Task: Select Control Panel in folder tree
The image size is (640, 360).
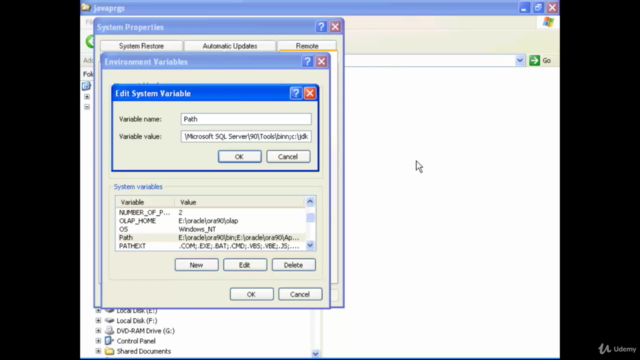Action: (x=136, y=341)
